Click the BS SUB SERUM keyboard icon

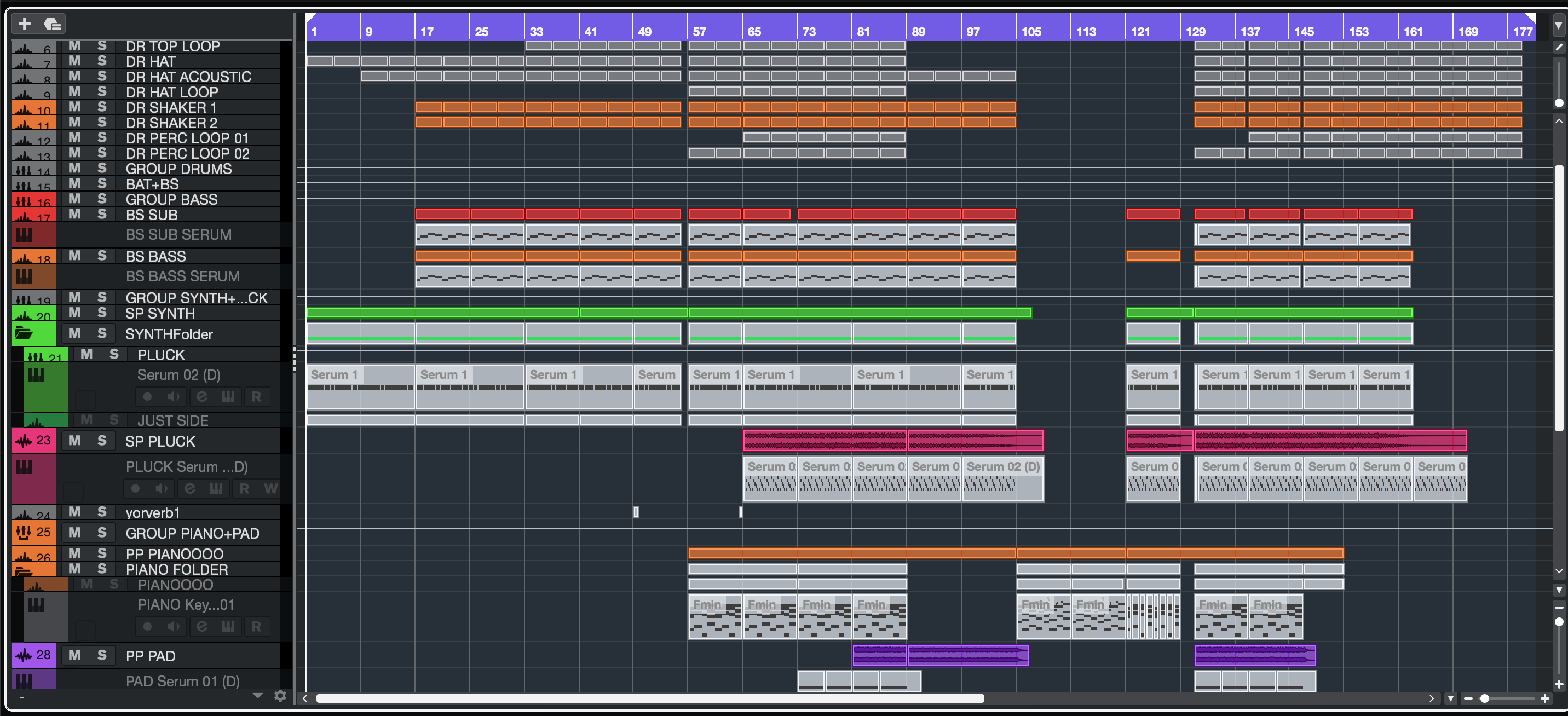(x=24, y=235)
